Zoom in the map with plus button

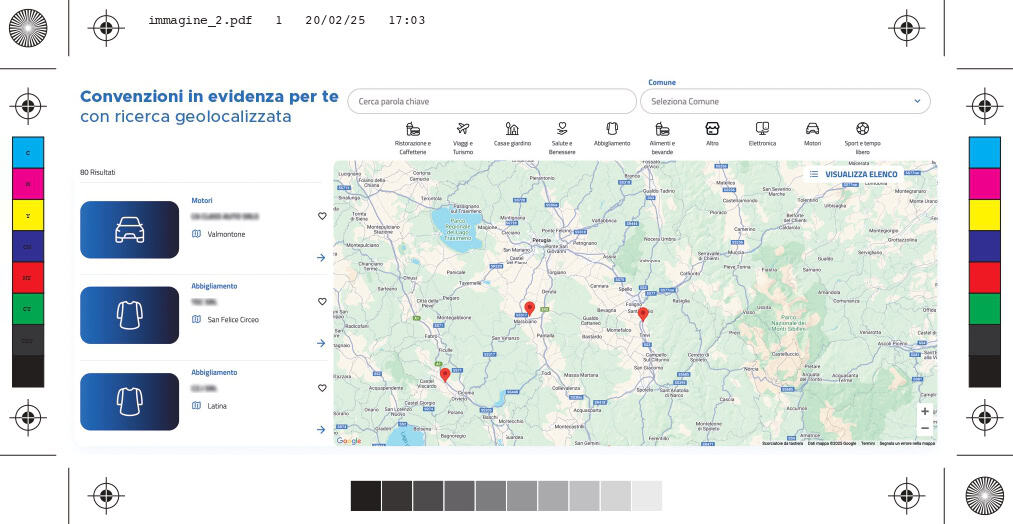[924, 411]
